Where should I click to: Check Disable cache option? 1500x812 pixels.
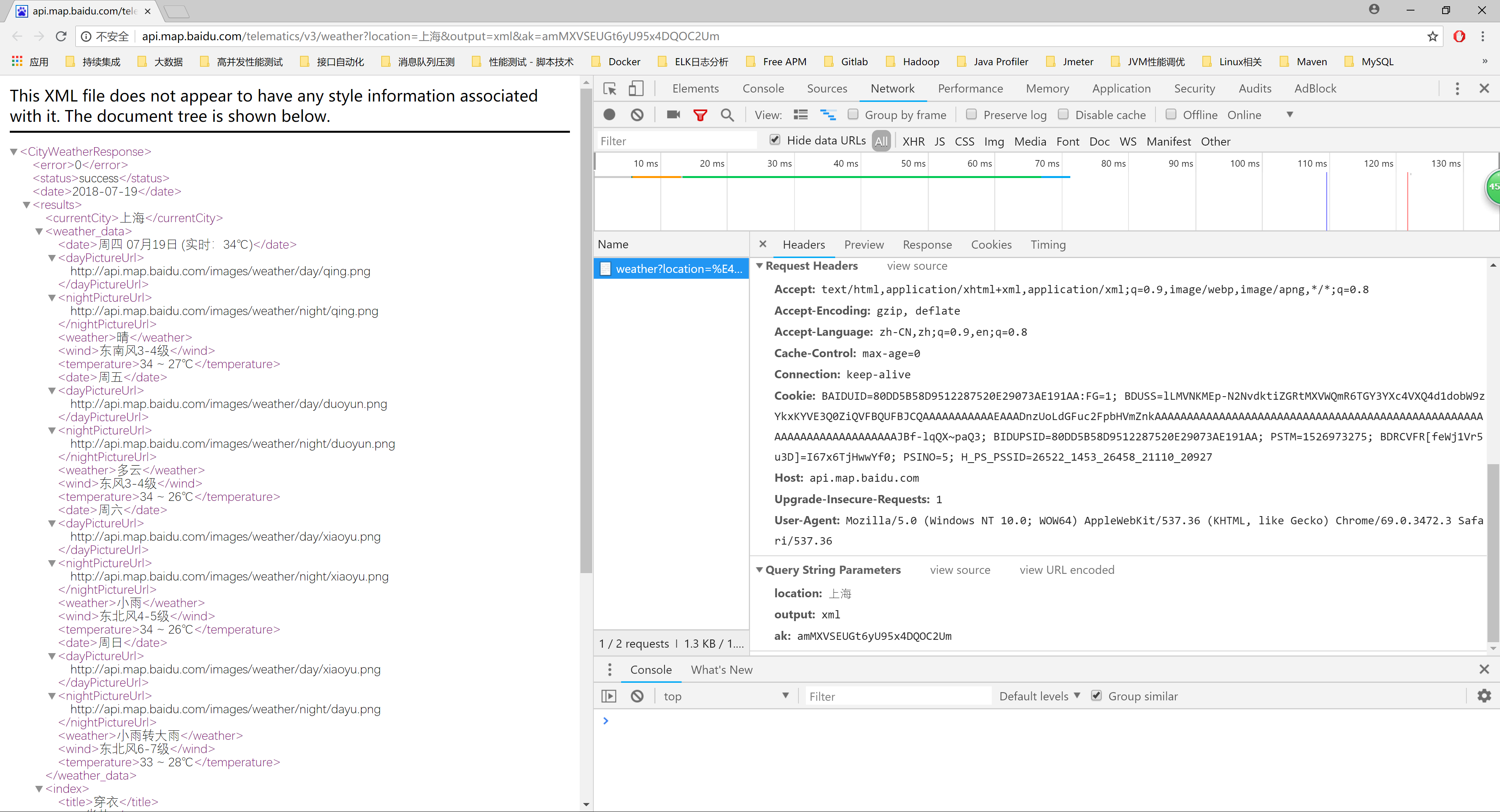click(1063, 115)
